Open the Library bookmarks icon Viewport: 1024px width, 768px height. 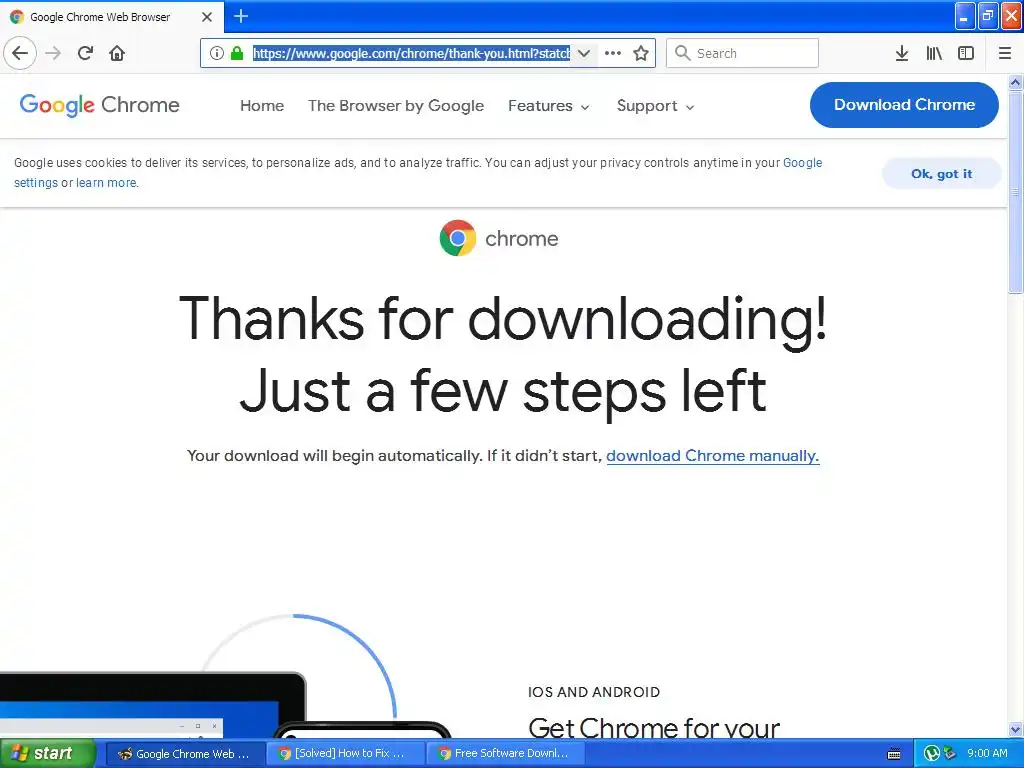[x=934, y=53]
